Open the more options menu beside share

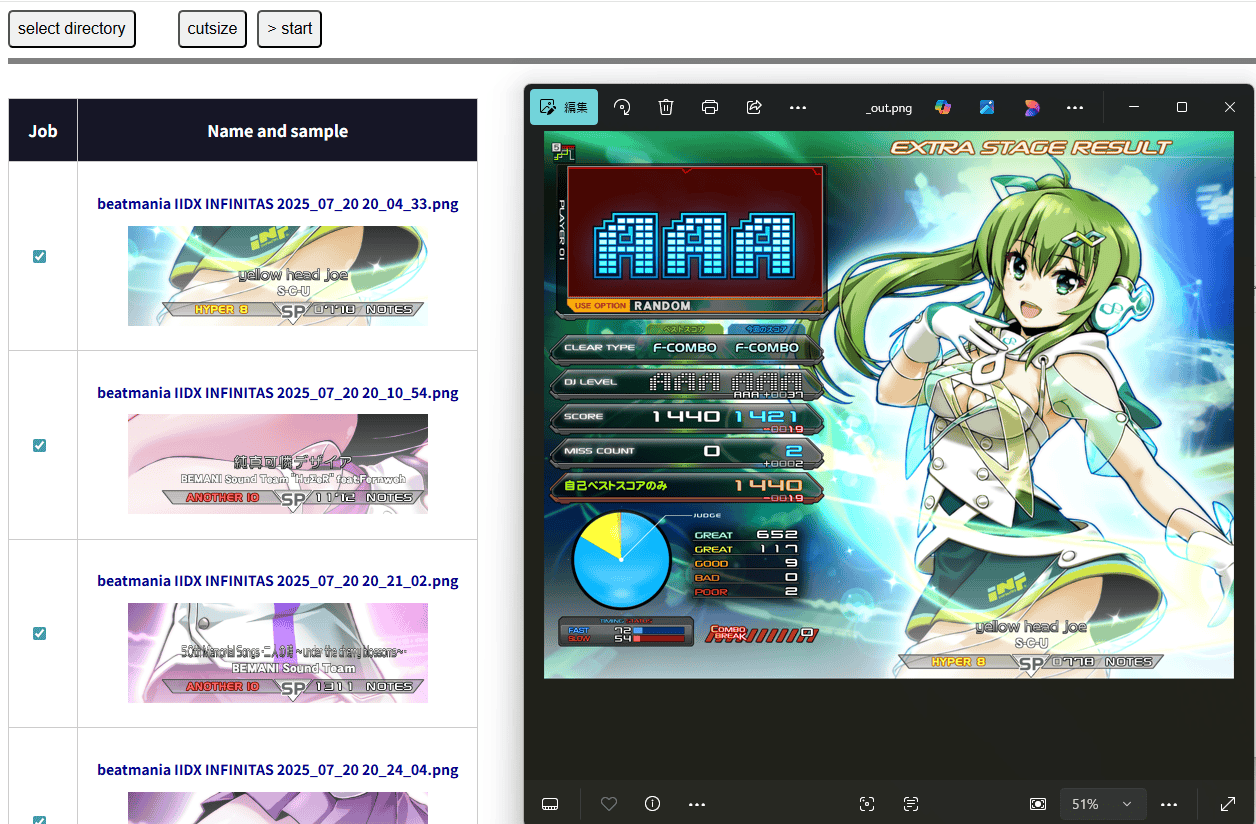click(798, 107)
